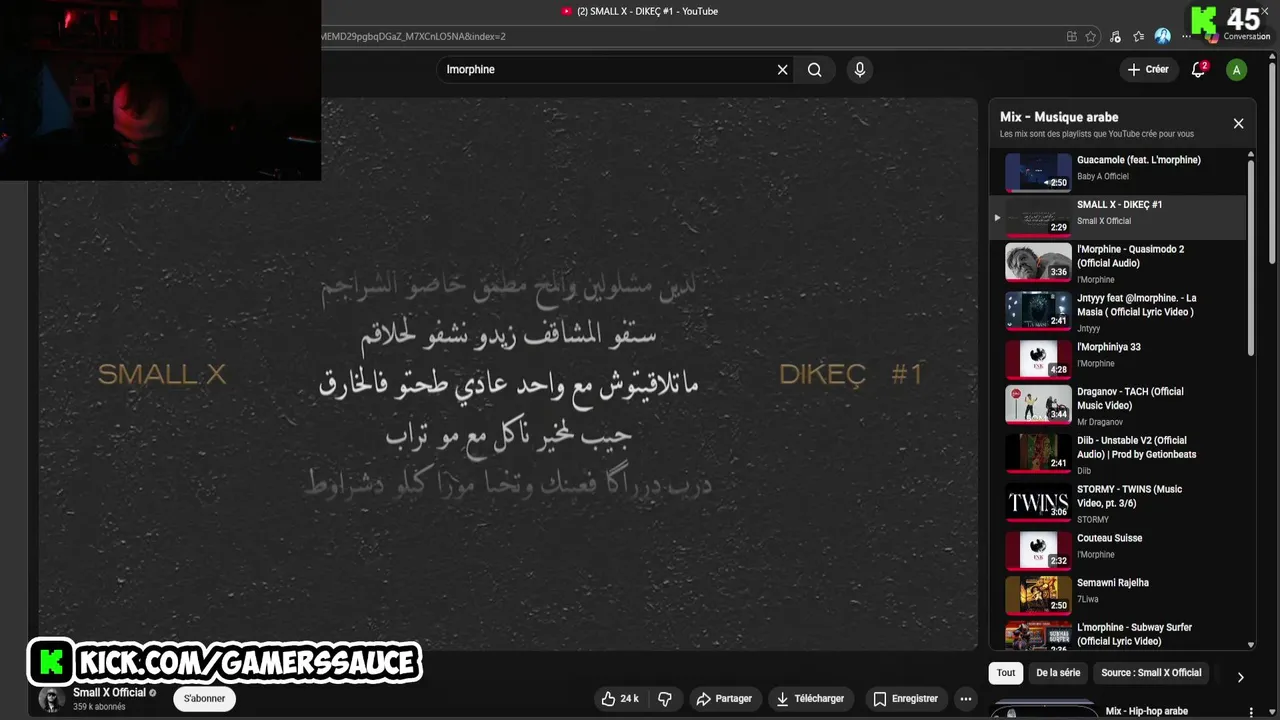Select the De la série chip
Image resolution: width=1280 pixels, height=720 pixels.
[1058, 673]
